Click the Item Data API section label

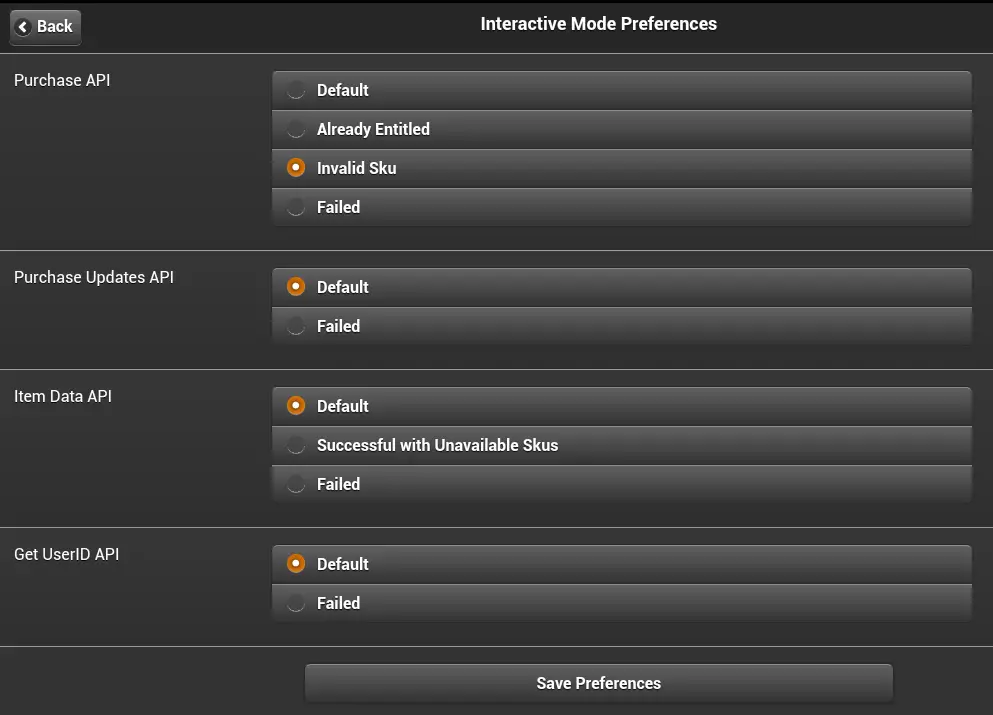point(62,396)
